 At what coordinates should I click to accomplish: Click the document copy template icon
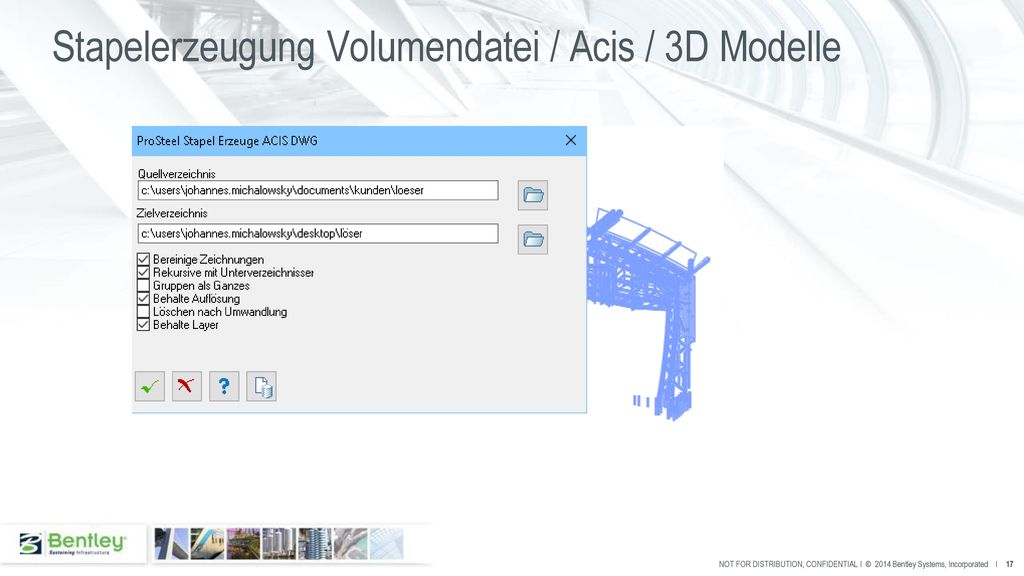(x=261, y=386)
